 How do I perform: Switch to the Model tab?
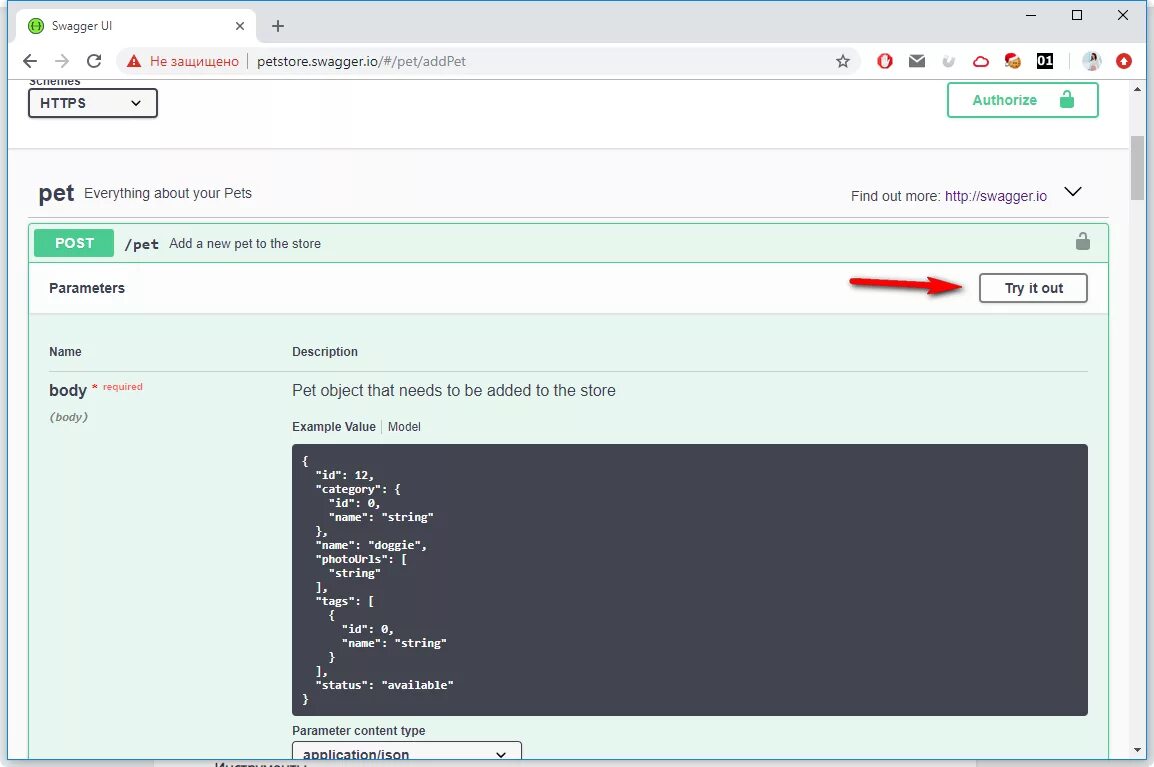pyautogui.click(x=404, y=427)
